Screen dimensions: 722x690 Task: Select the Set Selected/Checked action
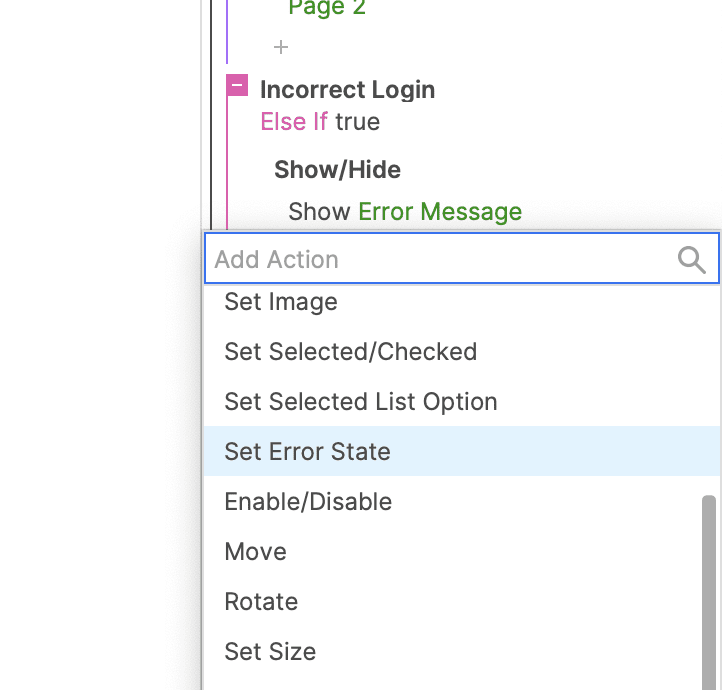click(x=350, y=352)
